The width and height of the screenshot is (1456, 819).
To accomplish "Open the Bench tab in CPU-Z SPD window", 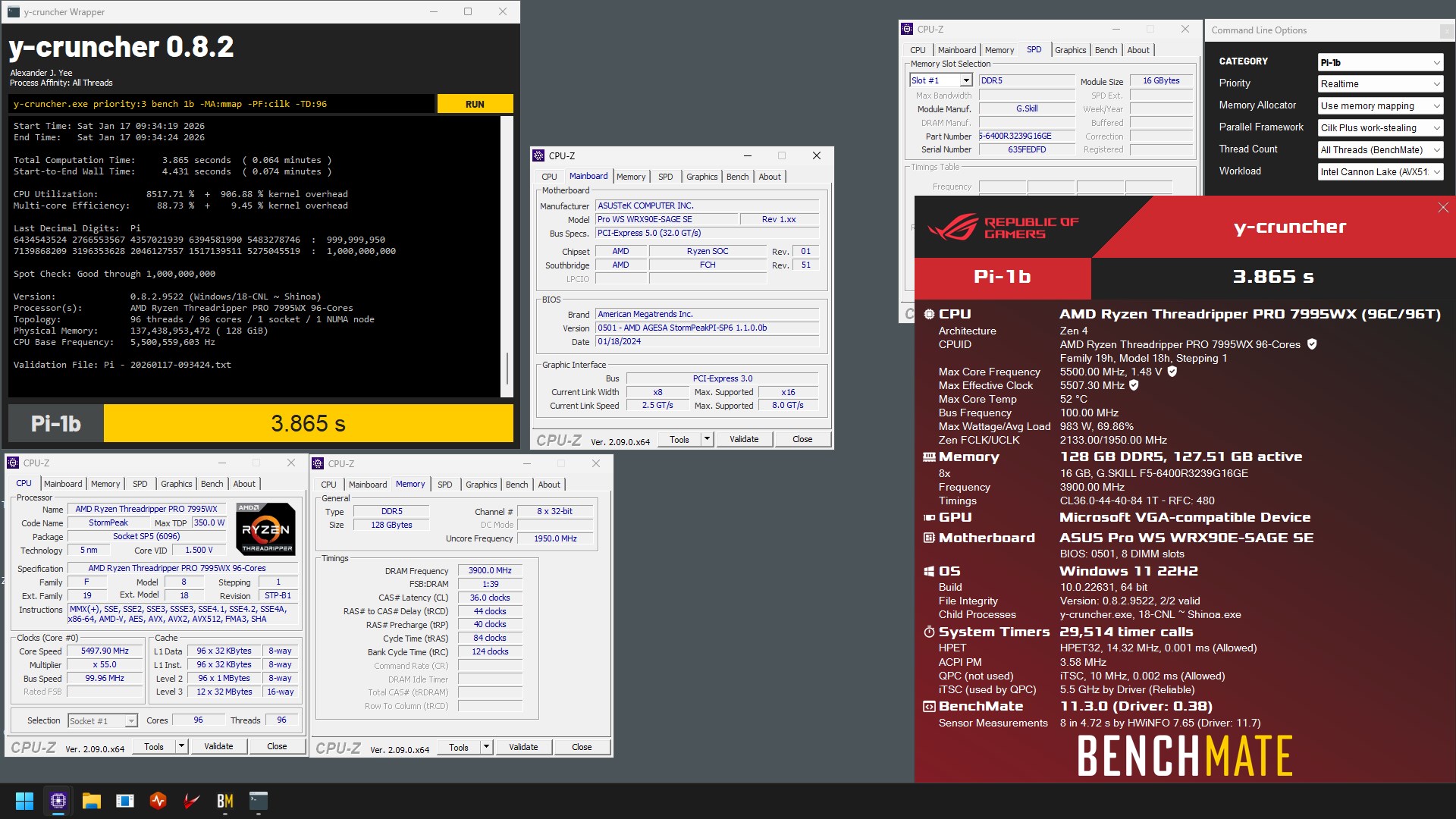I will point(1106,50).
